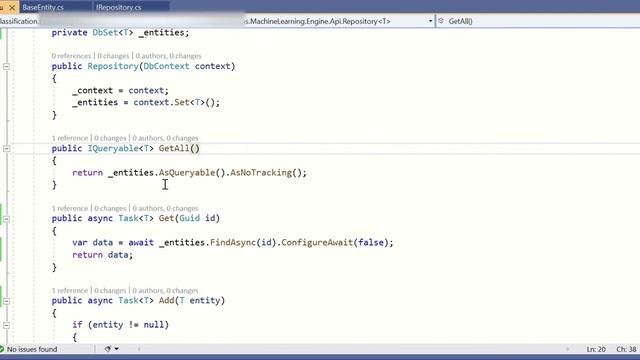Click 'Add' method name
Image resolution: width=640 pixels, height=360 pixels.
166,301
